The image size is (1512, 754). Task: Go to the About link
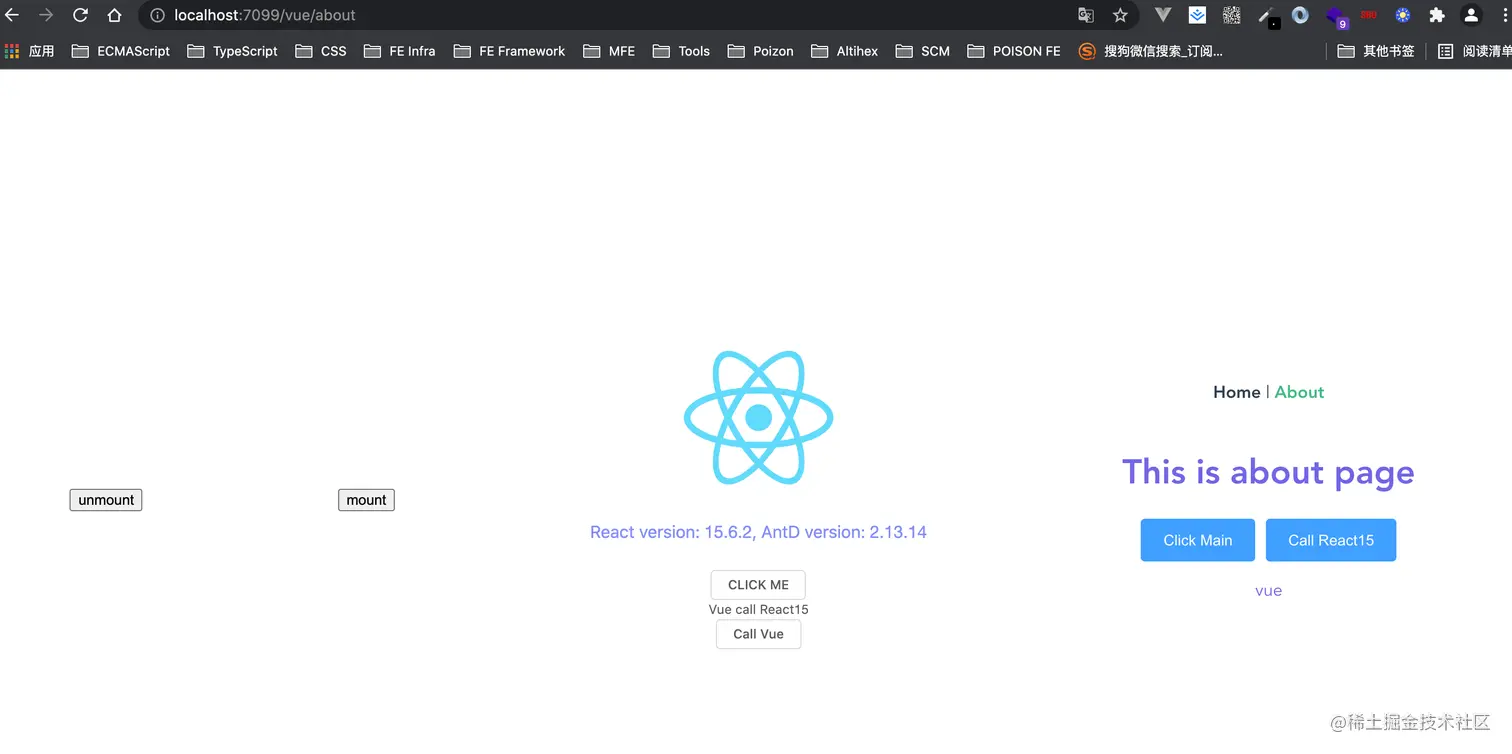coord(1299,392)
